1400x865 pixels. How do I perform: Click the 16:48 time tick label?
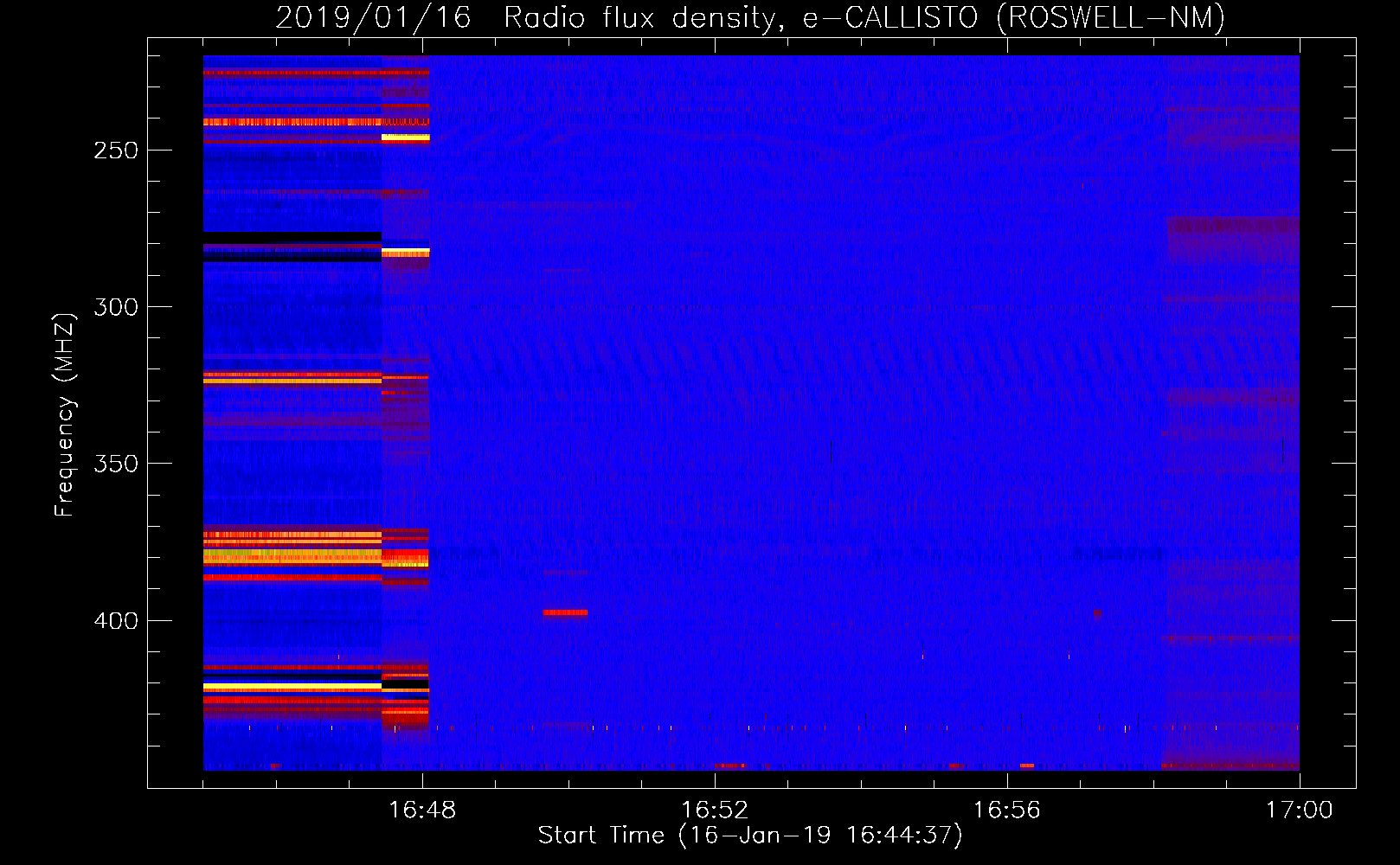coord(422,811)
